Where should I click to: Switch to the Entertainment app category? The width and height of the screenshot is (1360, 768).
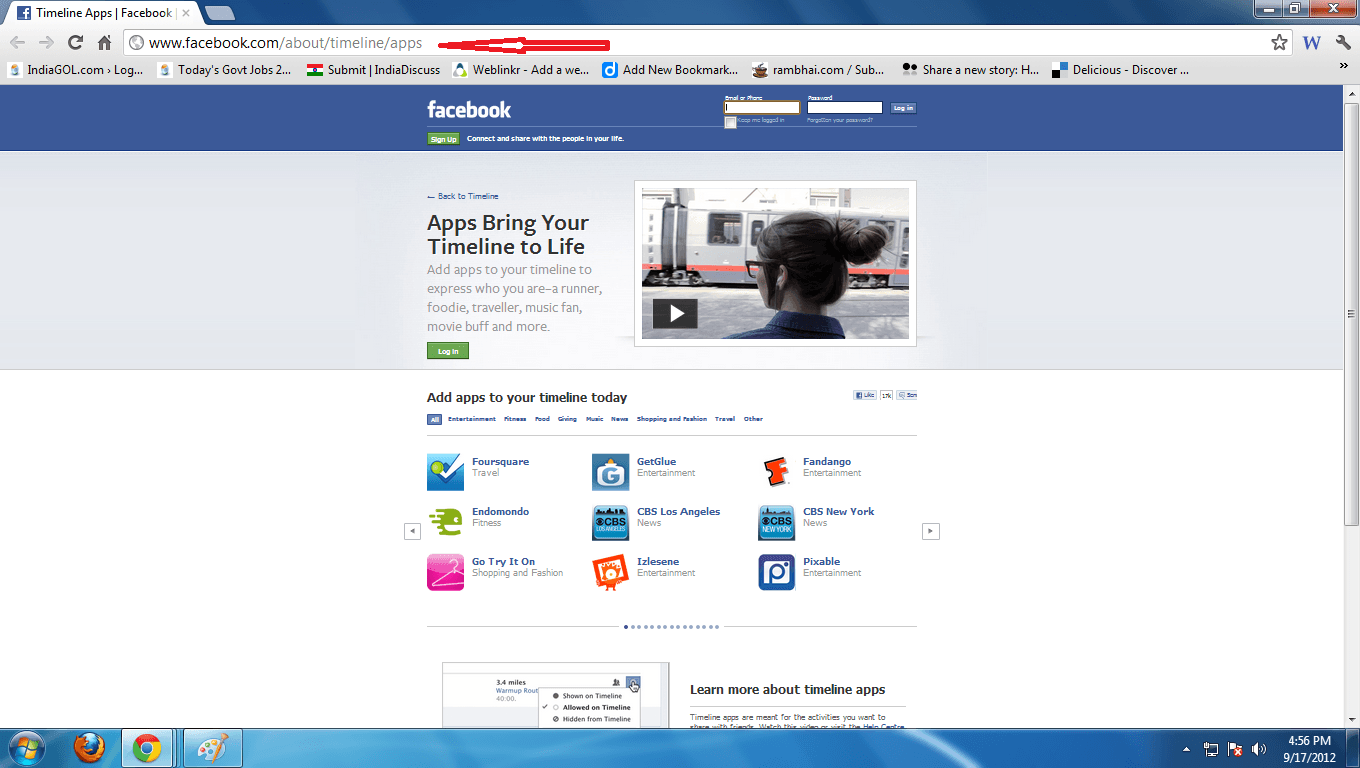(470, 419)
